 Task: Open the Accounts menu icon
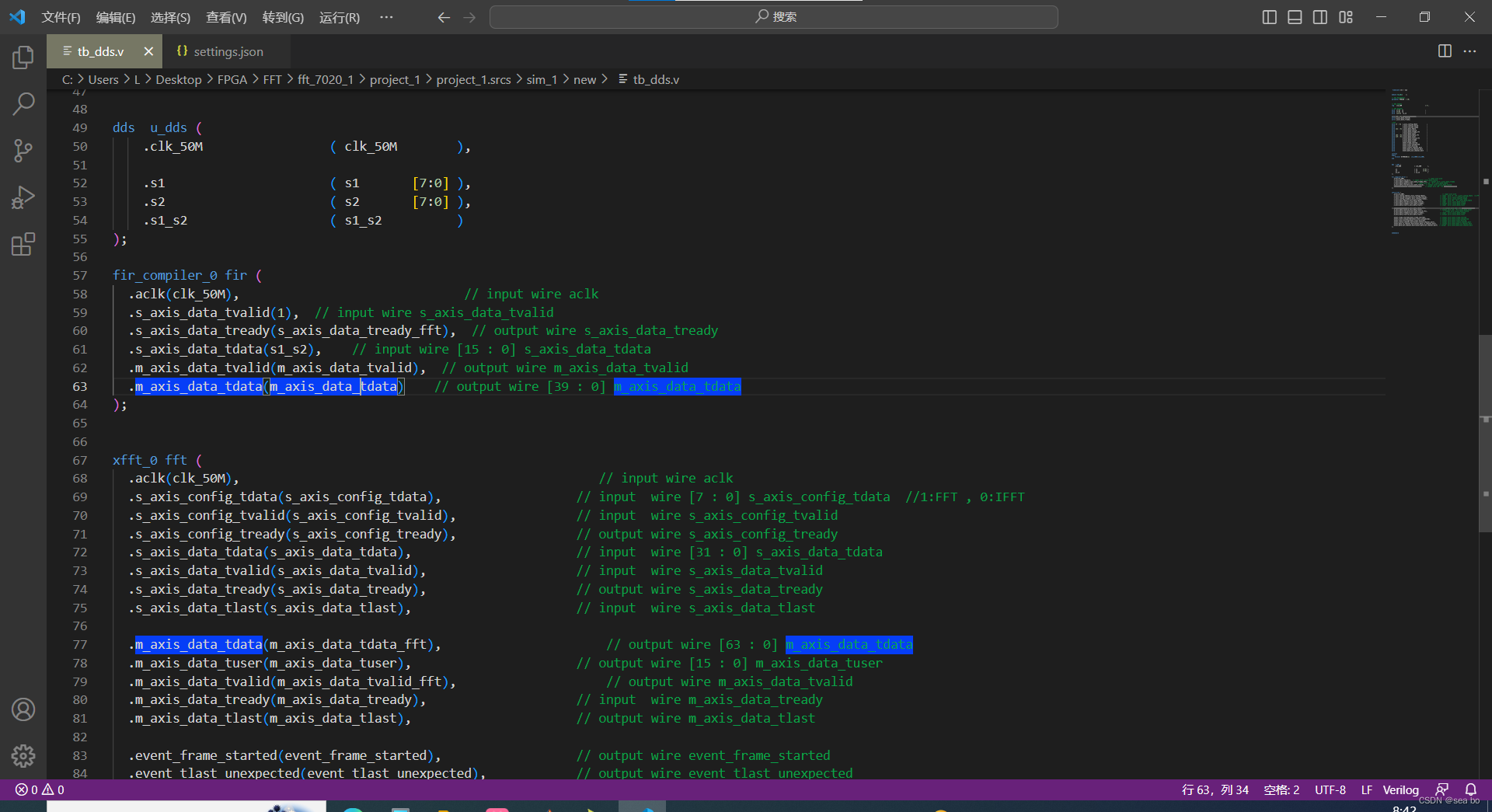[23, 709]
